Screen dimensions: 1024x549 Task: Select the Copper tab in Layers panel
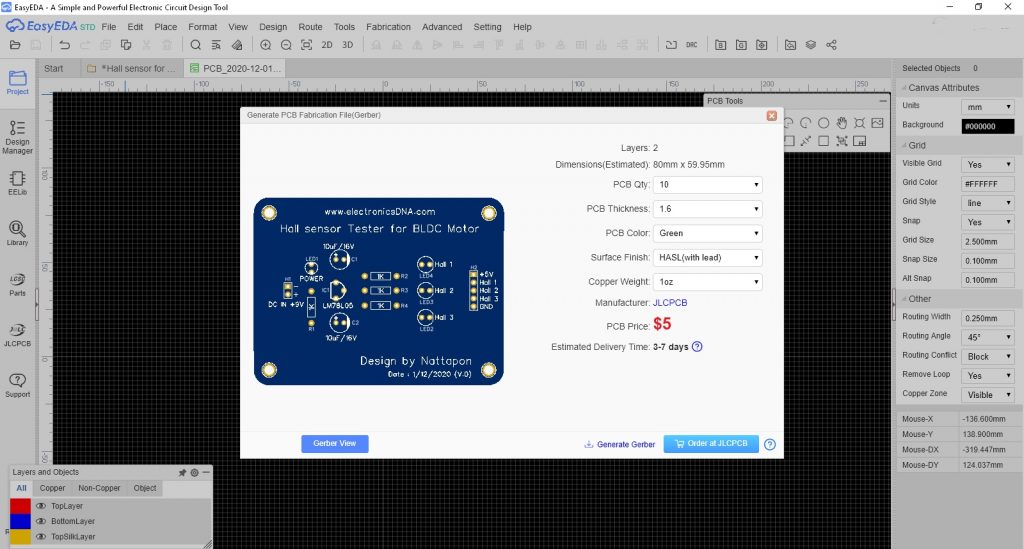[x=52, y=488]
